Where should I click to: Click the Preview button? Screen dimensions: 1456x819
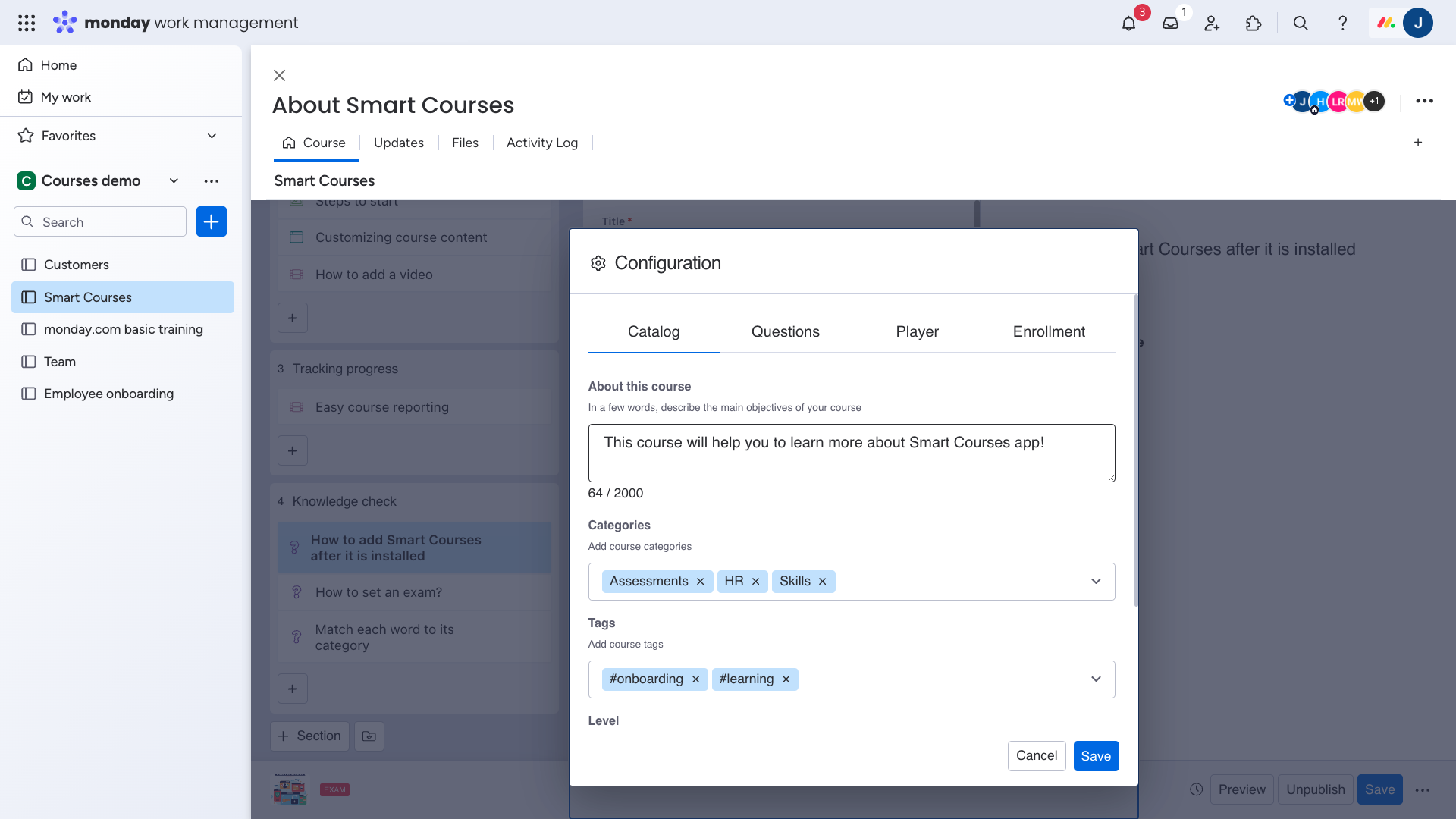[1241, 789]
